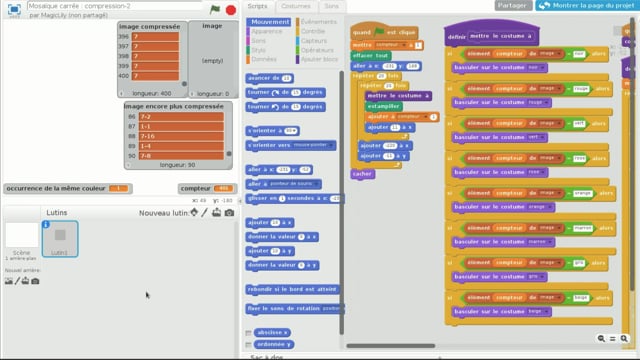Select the Apparence block category

(x=266, y=31)
